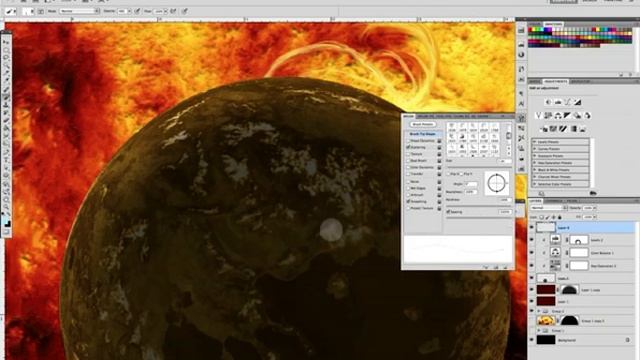
Task: Uncheck the Scattering option
Action: [x=408, y=147]
